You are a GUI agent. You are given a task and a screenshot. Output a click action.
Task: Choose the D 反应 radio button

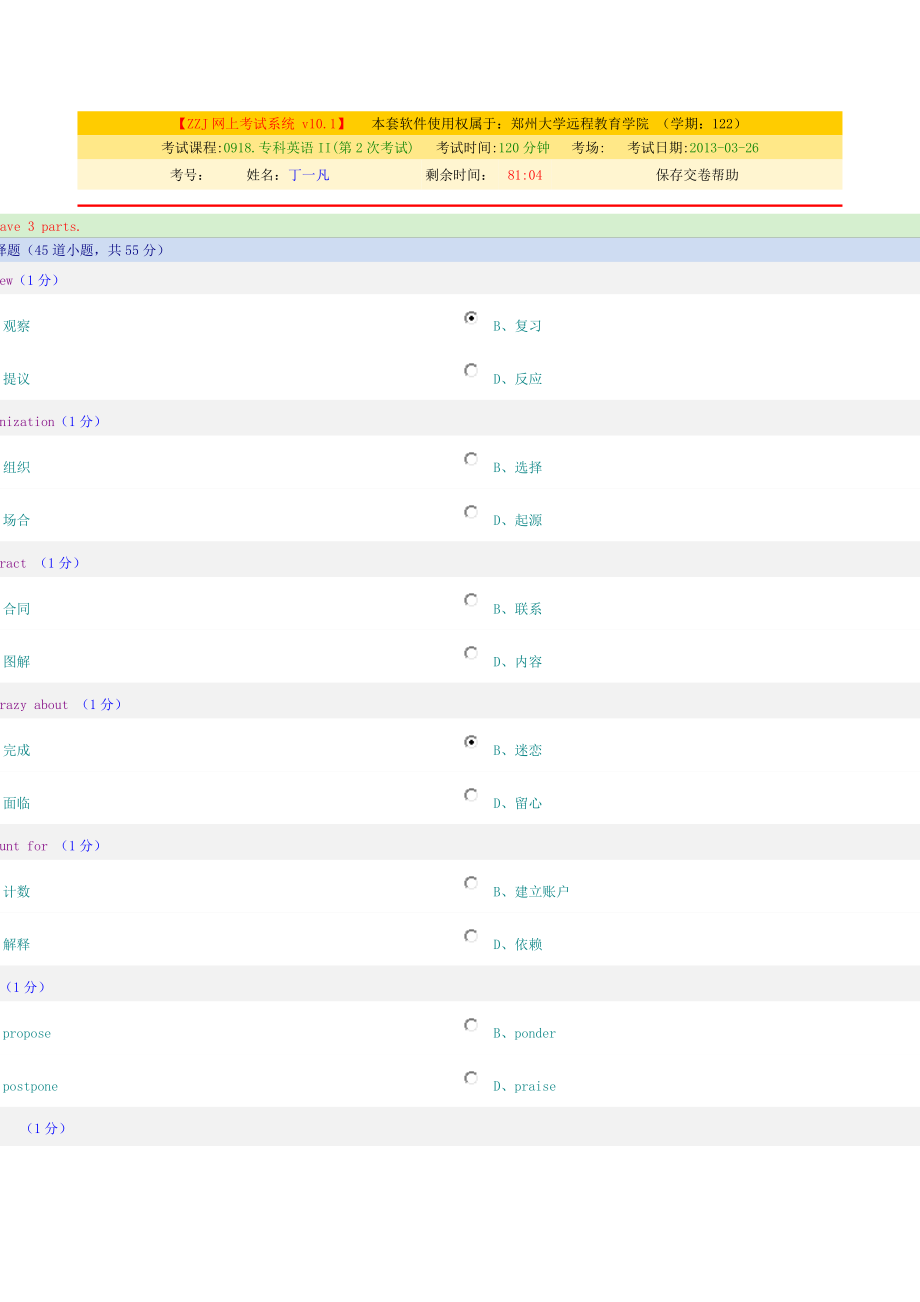click(x=471, y=371)
